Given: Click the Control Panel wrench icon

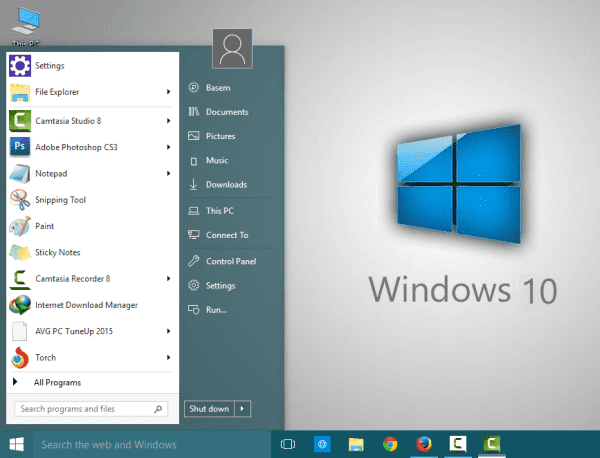Looking at the screenshot, I should pos(194,261).
